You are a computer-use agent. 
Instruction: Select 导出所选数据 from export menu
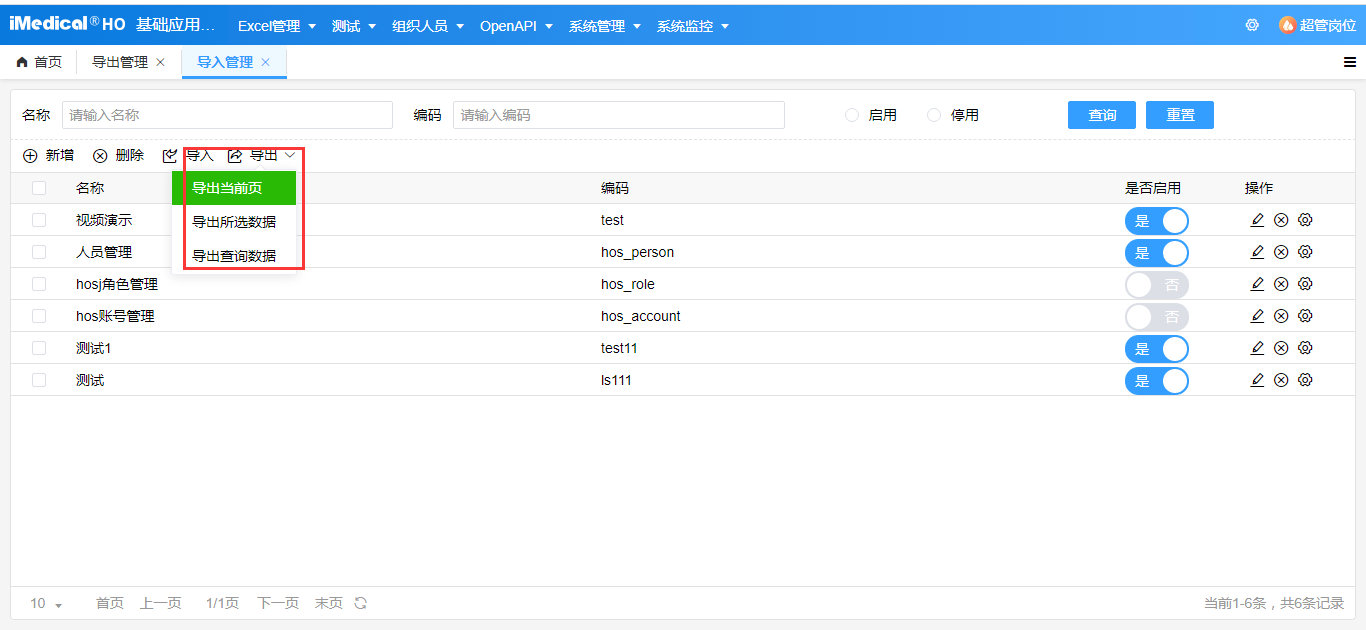[x=234, y=224]
